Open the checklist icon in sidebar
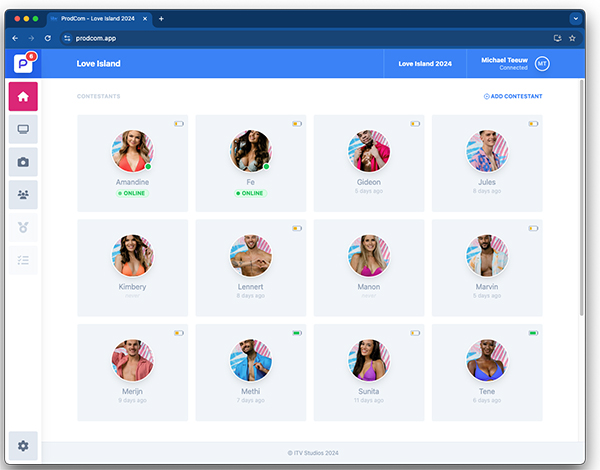Image resolution: width=600 pixels, height=470 pixels. [x=23, y=260]
